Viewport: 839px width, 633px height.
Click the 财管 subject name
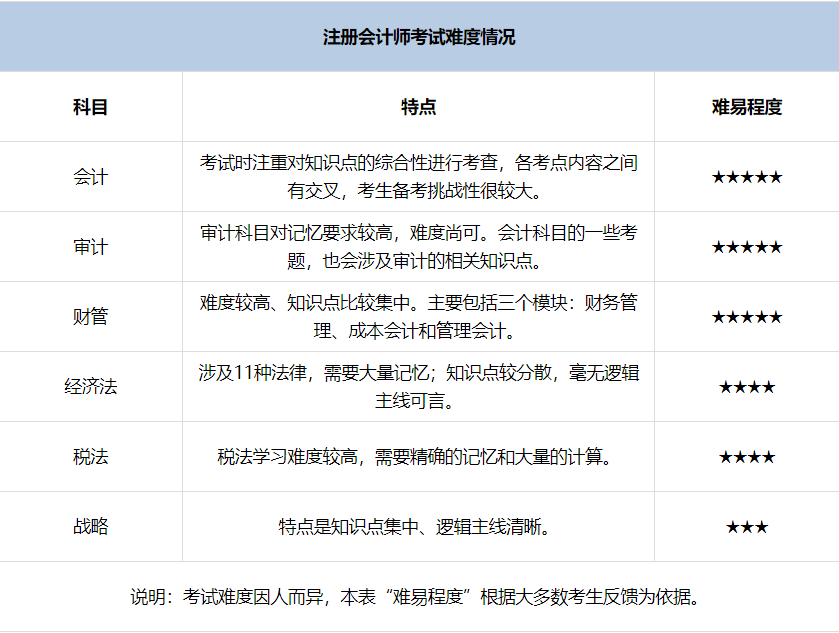93,316
